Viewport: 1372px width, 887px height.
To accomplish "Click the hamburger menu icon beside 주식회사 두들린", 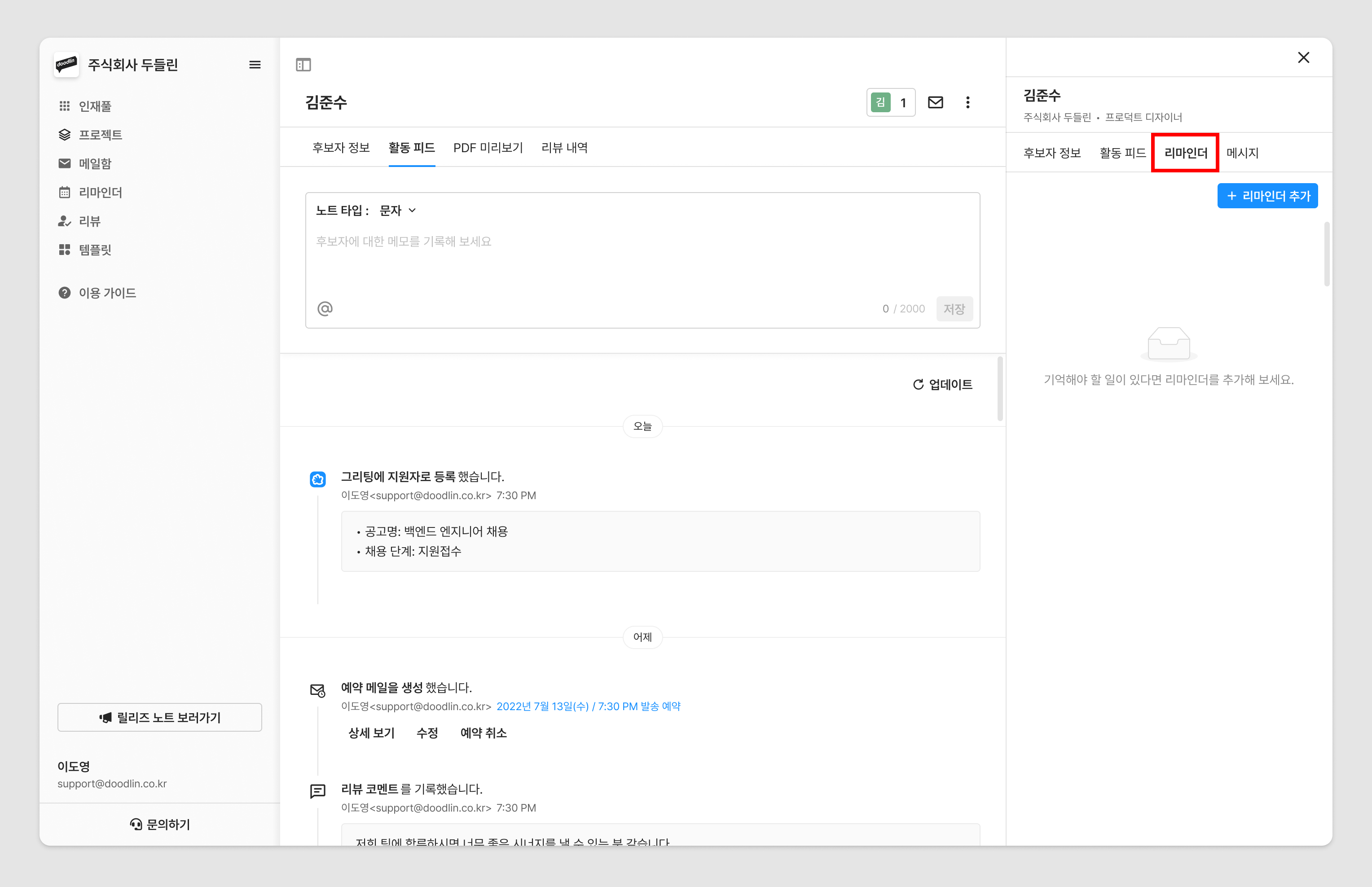I will [255, 65].
